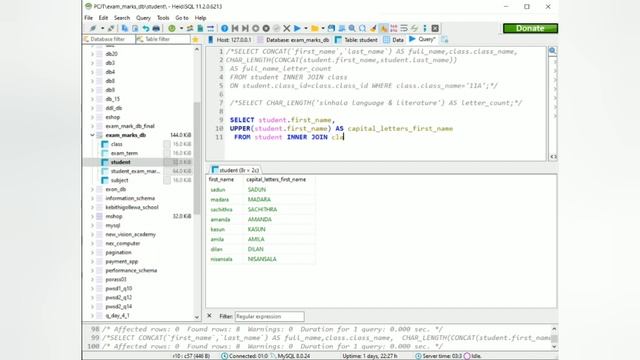640x360 pixels.
Task: Click the Load SQL file folder icon
Action: [x=315, y=28]
